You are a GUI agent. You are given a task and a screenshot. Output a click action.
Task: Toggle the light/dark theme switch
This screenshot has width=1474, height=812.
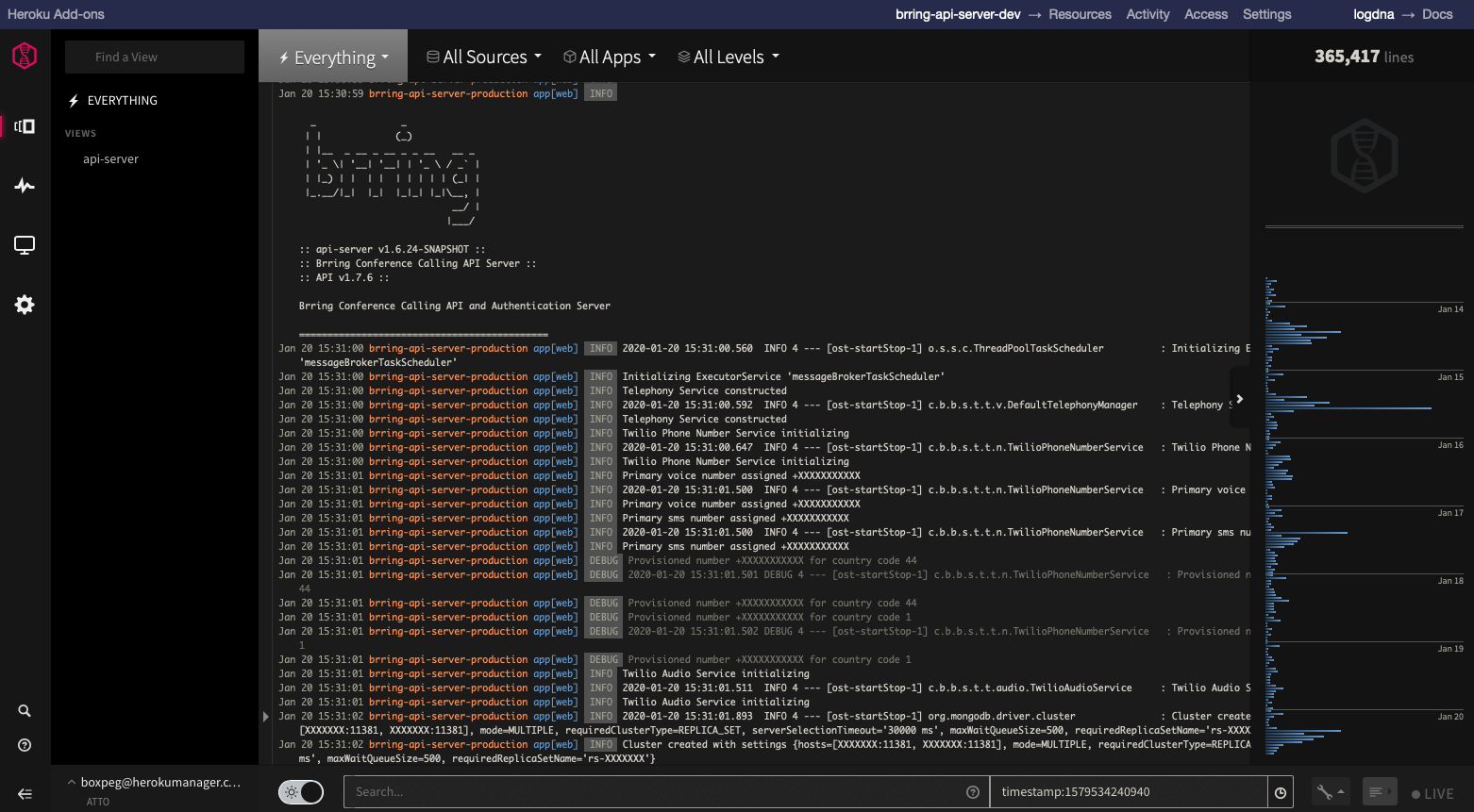tap(301, 792)
